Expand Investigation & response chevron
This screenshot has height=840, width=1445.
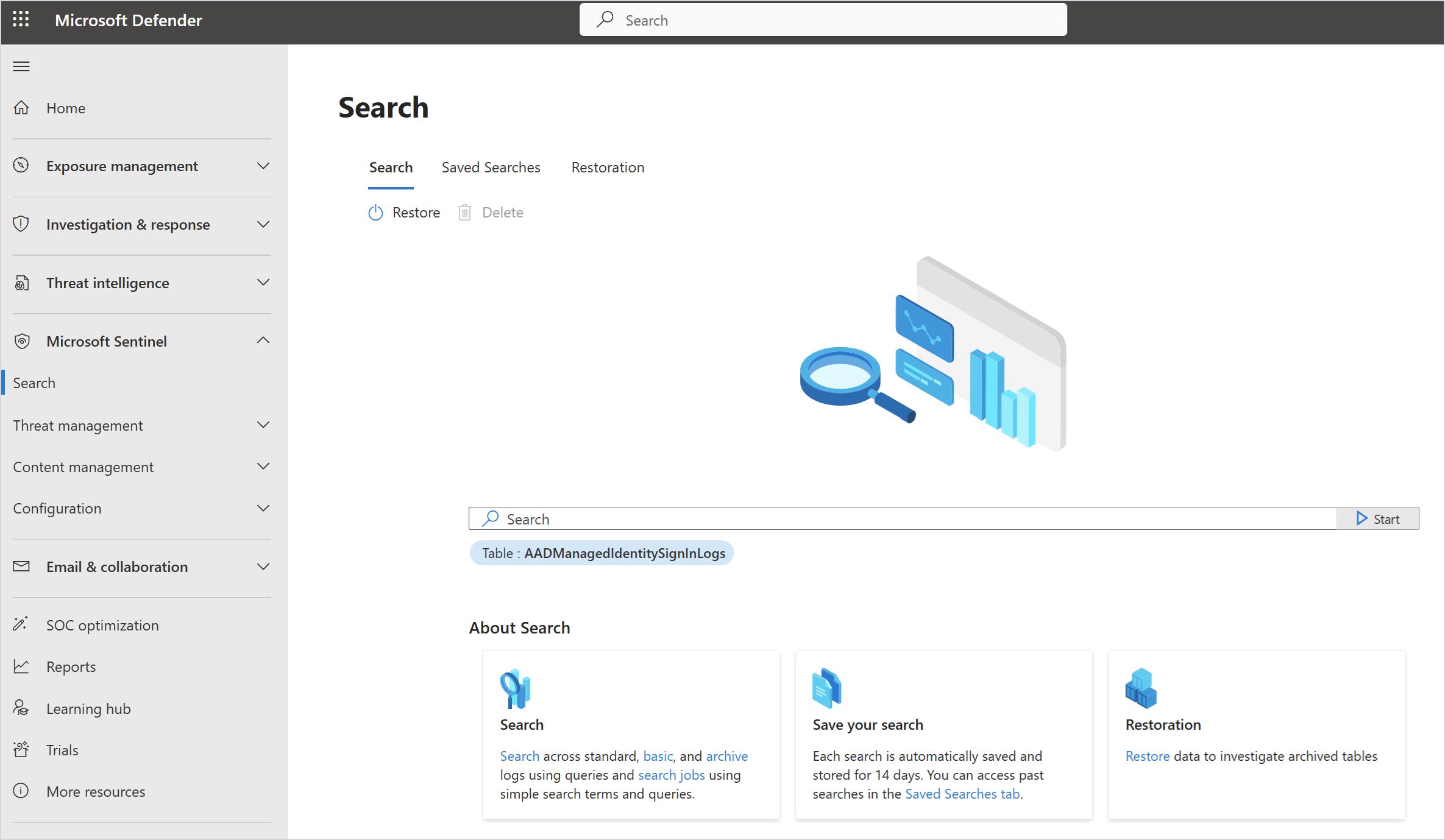click(263, 224)
